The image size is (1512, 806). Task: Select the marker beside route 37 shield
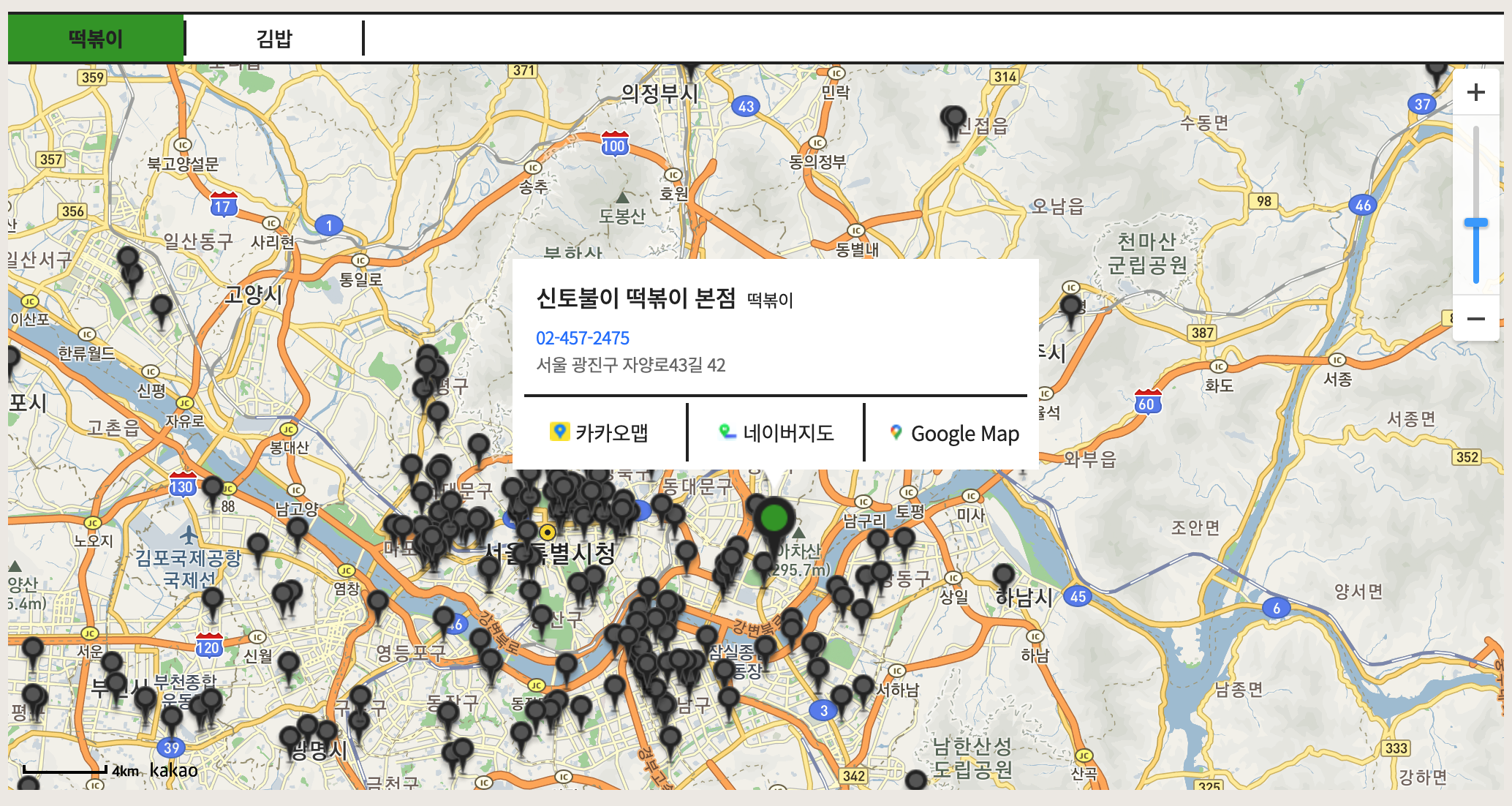tap(1437, 74)
